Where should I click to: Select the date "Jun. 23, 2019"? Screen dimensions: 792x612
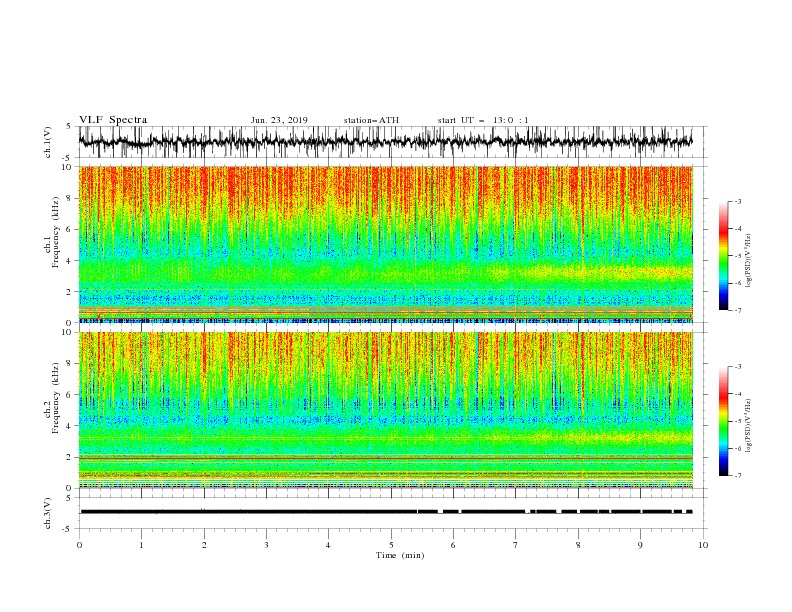pyautogui.click(x=279, y=120)
